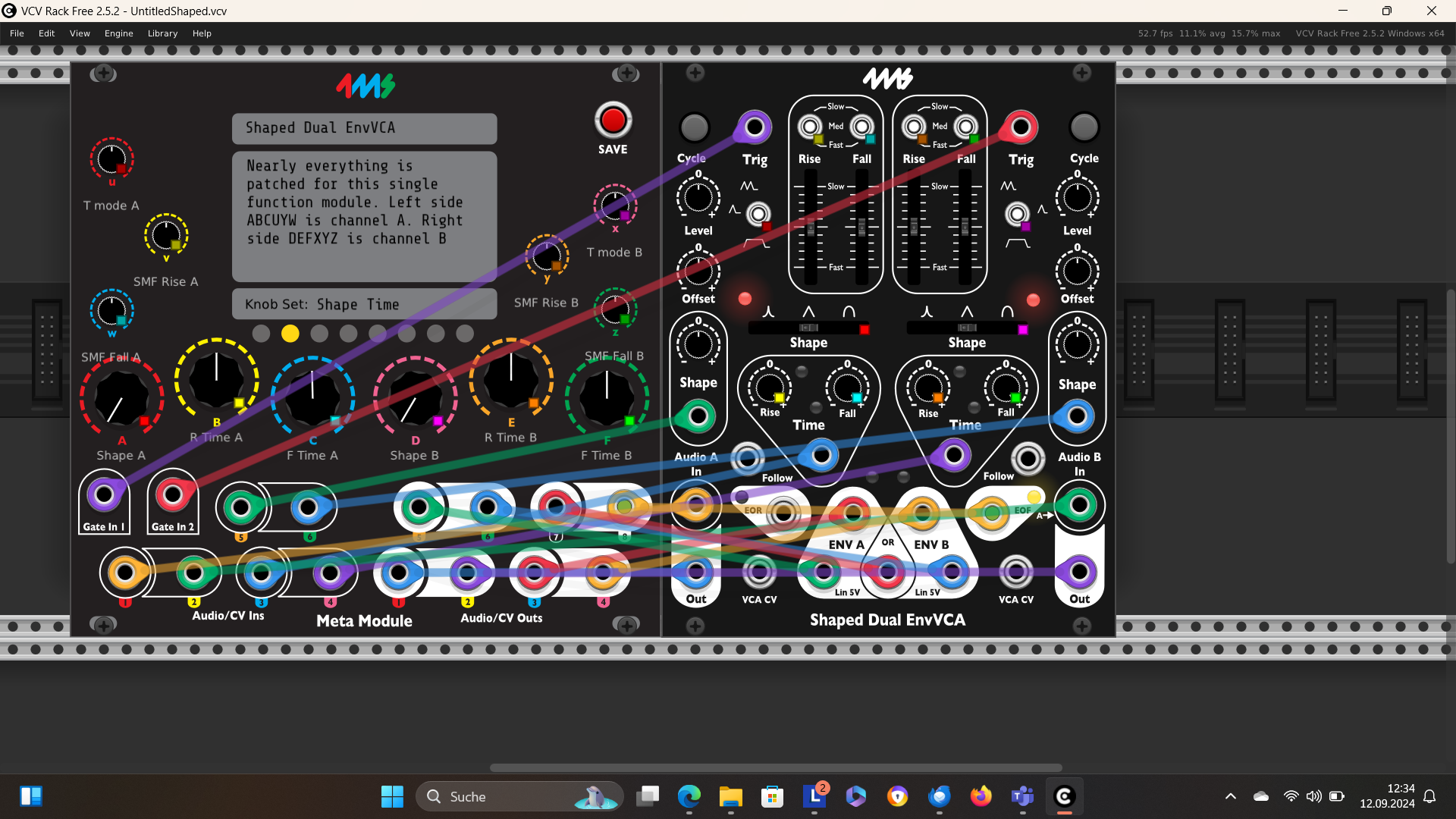Click the ENV A output jack
This screenshot has width=1456, height=819.
point(852,513)
